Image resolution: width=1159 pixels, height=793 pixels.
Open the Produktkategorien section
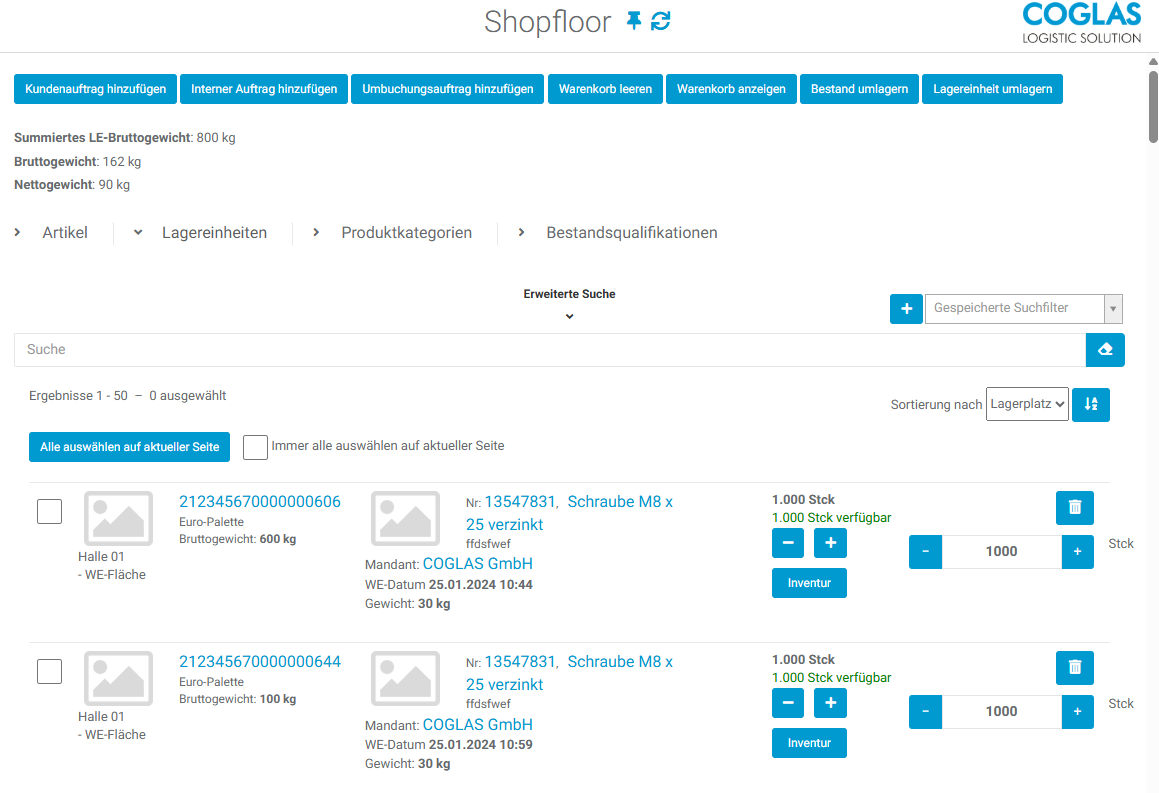[x=392, y=233]
